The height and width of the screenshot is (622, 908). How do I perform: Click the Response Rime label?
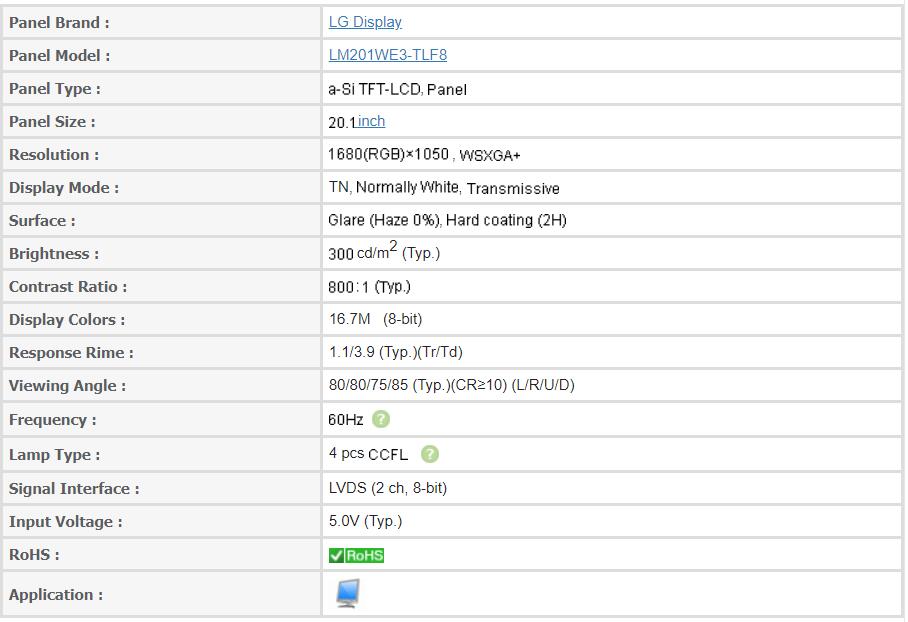(71, 353)
